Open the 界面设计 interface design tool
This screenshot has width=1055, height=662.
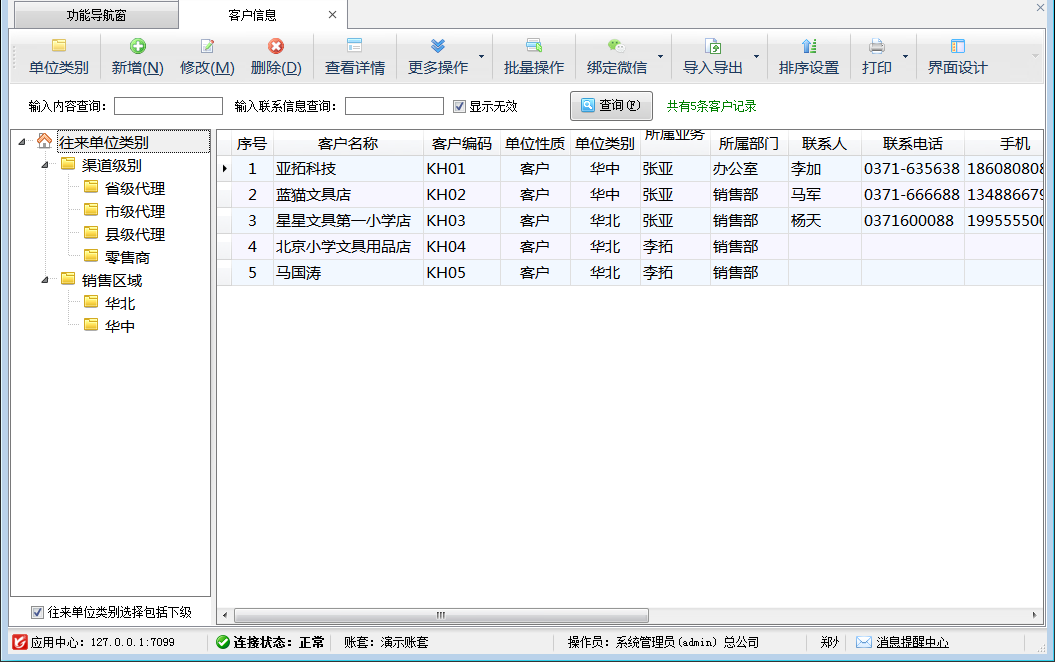957,46
